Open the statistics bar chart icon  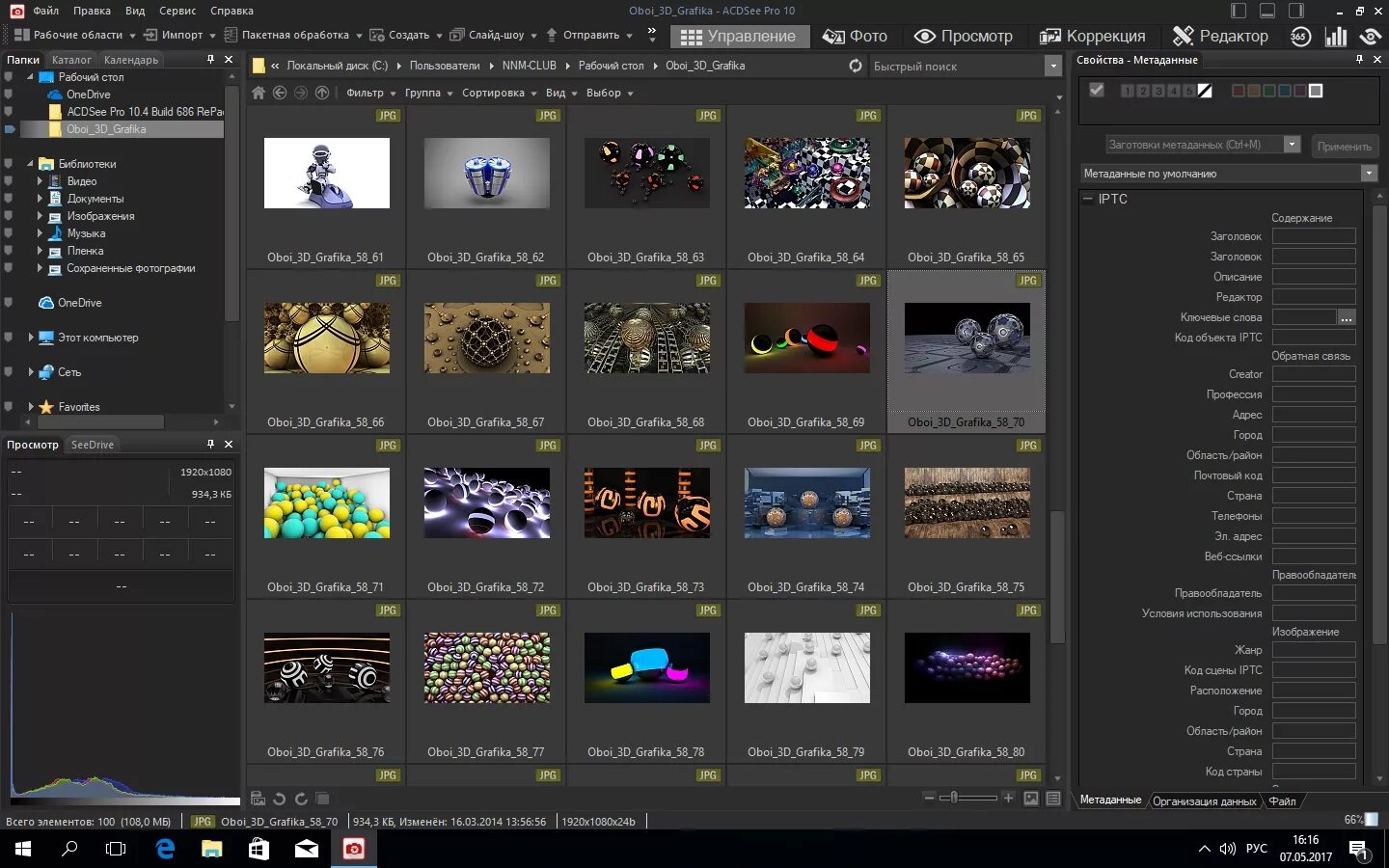[1336, 37]
